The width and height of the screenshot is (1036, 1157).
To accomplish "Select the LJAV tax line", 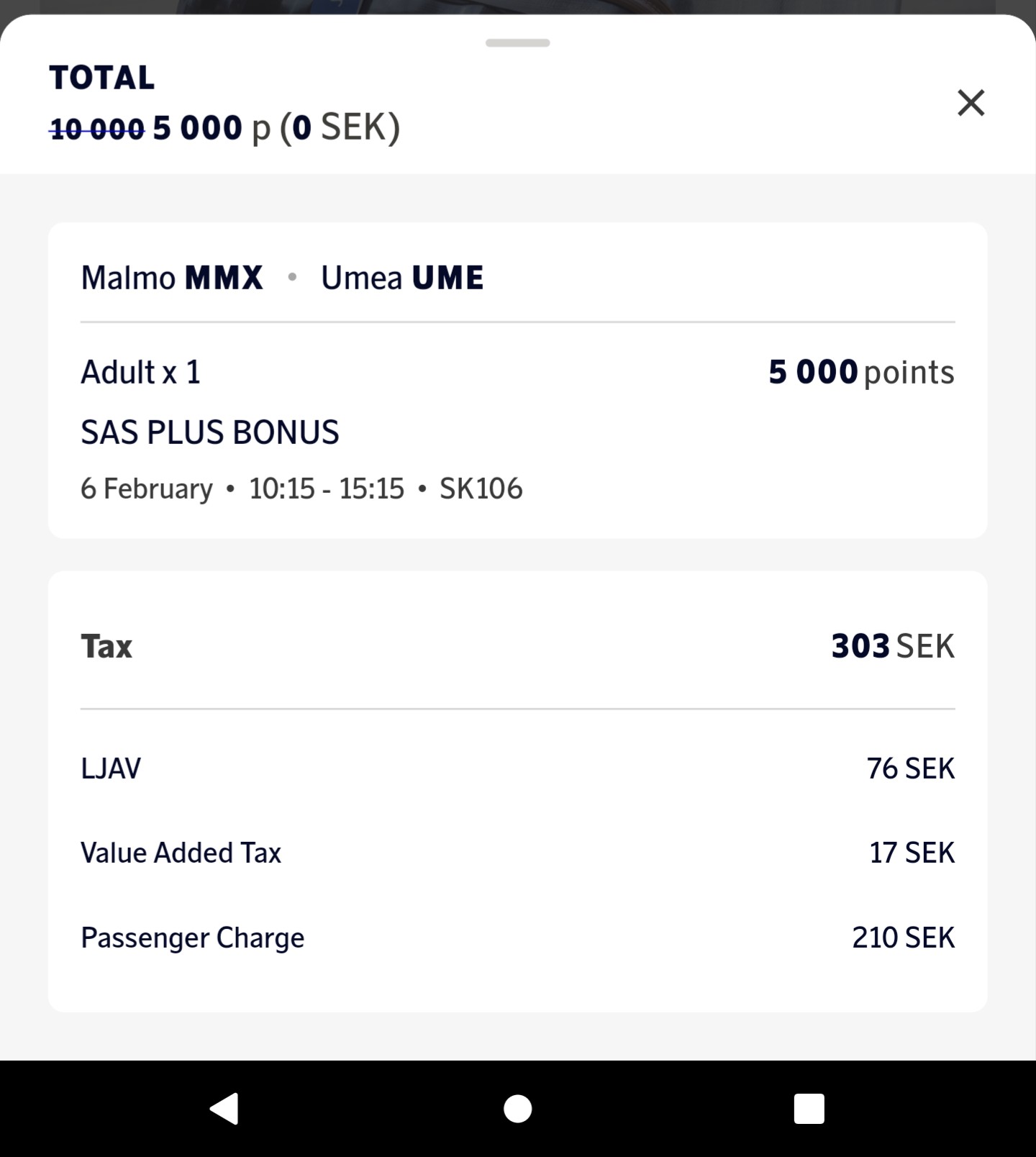I will coord(111,768).
